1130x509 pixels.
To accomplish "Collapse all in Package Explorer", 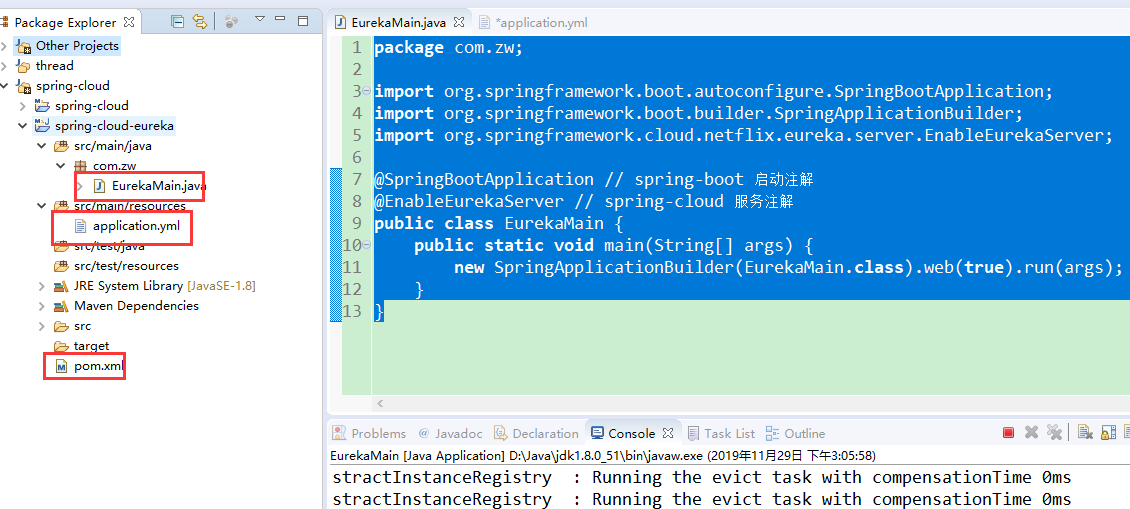I will [x=177, y=22].
